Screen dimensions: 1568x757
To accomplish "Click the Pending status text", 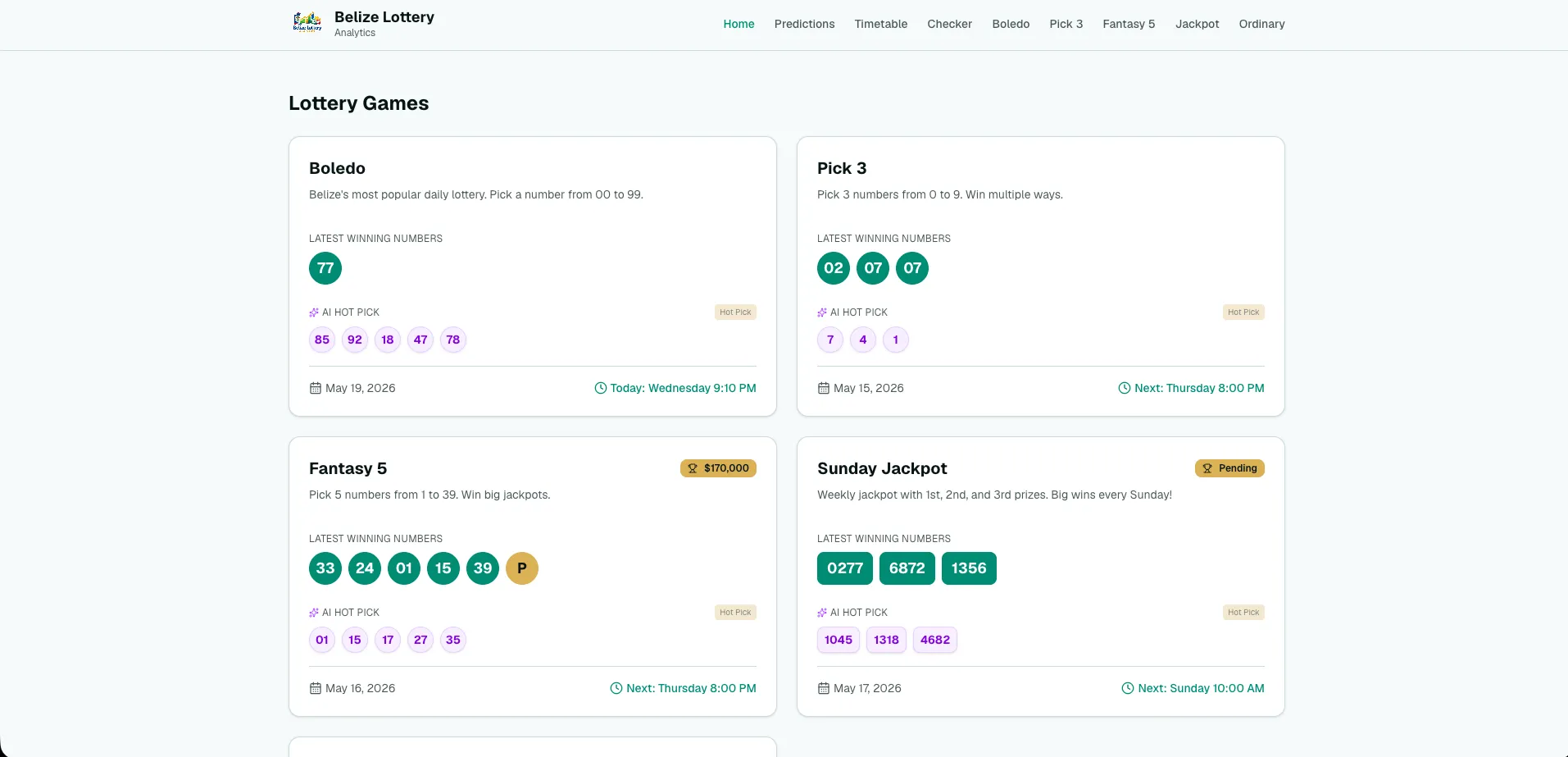I will pyautogui.click(x=1238, y=468).
